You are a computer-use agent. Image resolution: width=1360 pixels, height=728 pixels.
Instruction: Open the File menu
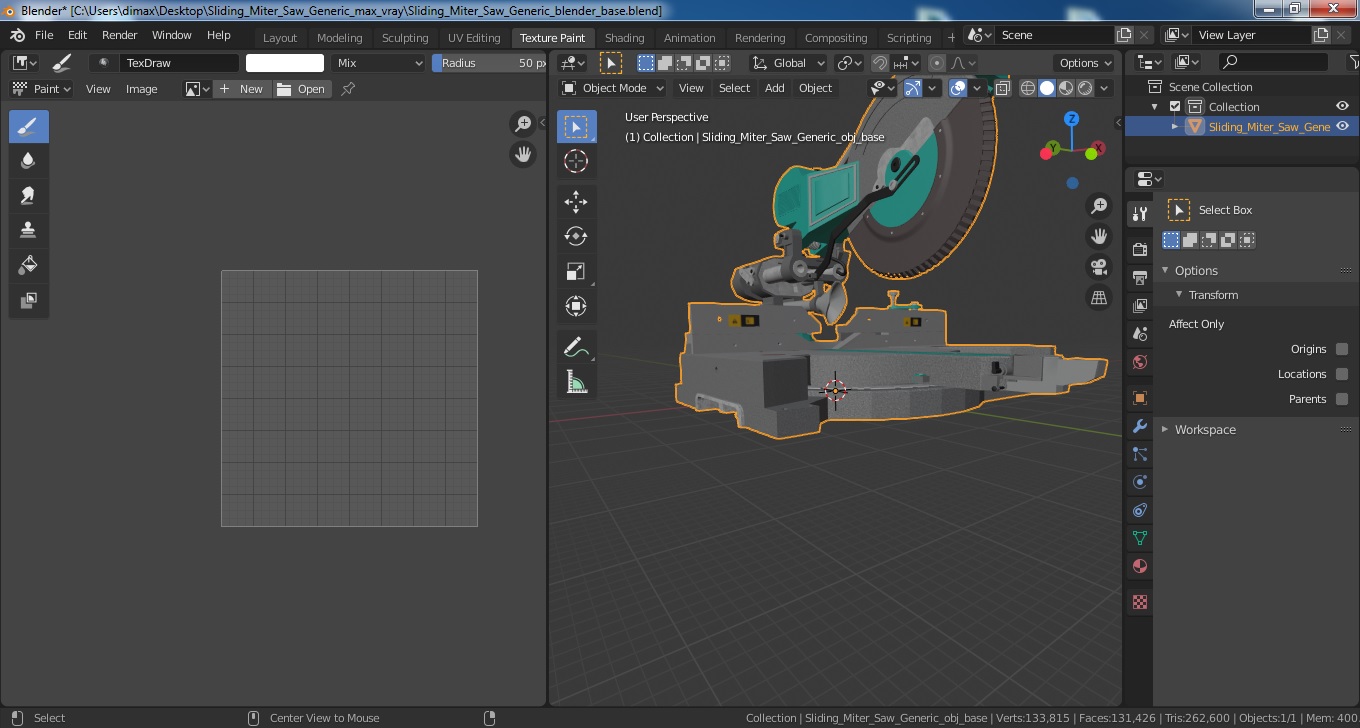[x=44, y=35]
